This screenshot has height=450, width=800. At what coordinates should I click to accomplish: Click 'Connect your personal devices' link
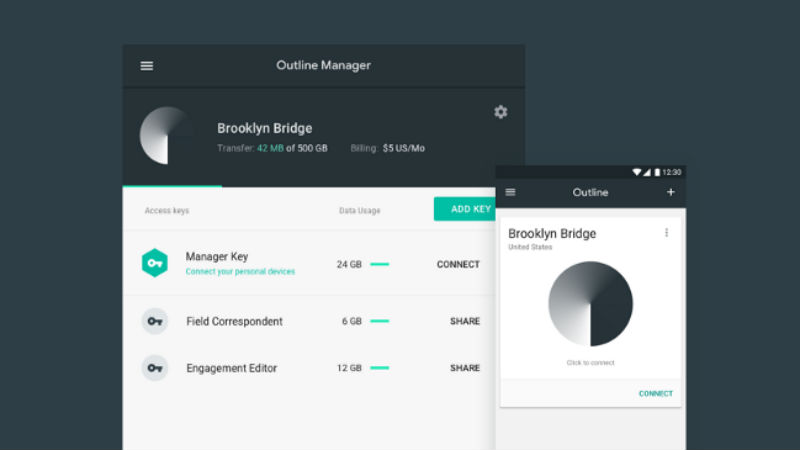(x=240, y=271)
